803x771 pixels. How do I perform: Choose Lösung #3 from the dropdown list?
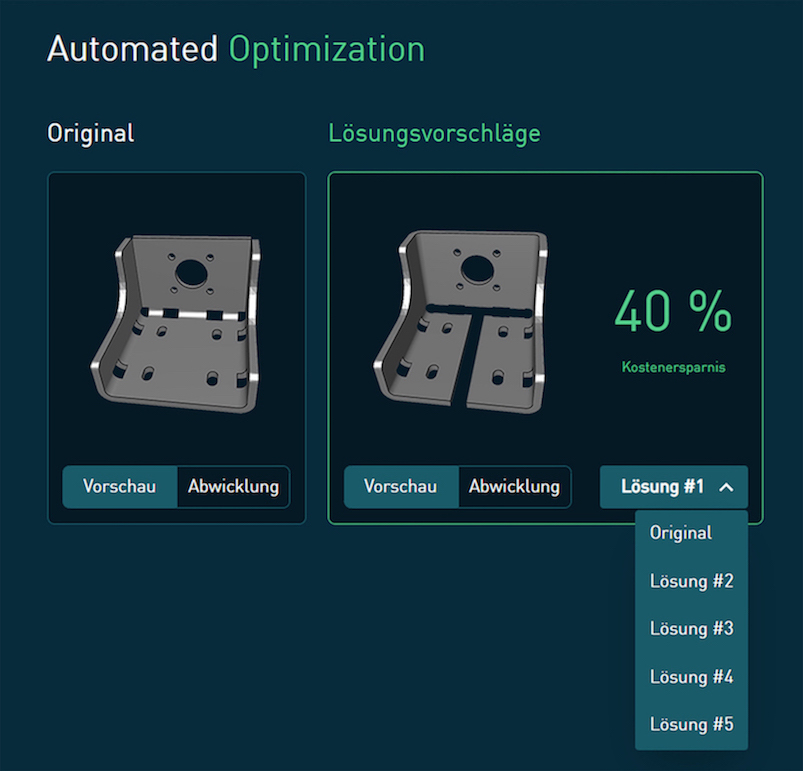pyautogui.click(x=691, y=629)
